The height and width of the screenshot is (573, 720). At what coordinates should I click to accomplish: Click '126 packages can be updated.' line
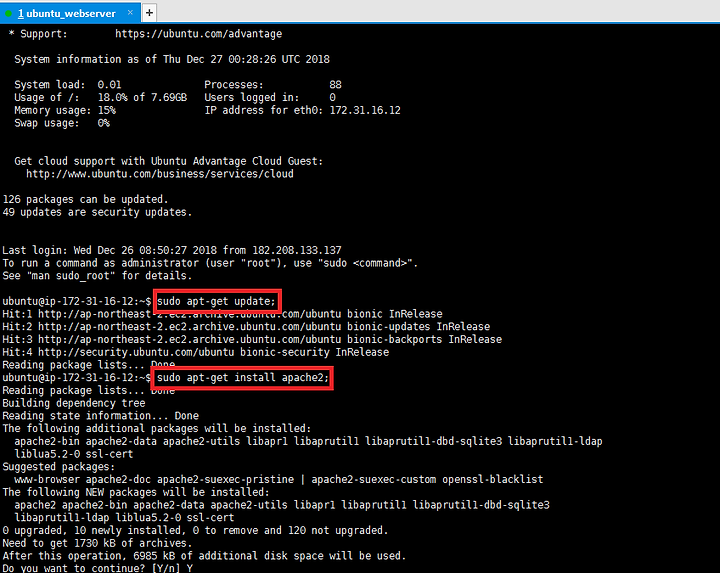[85, 199]
